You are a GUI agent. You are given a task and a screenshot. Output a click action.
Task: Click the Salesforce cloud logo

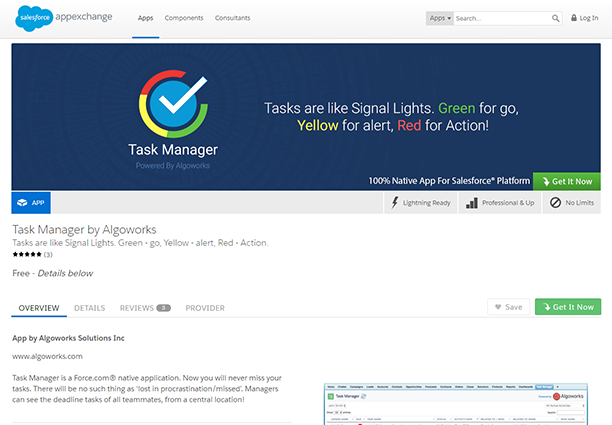point(34,18)
